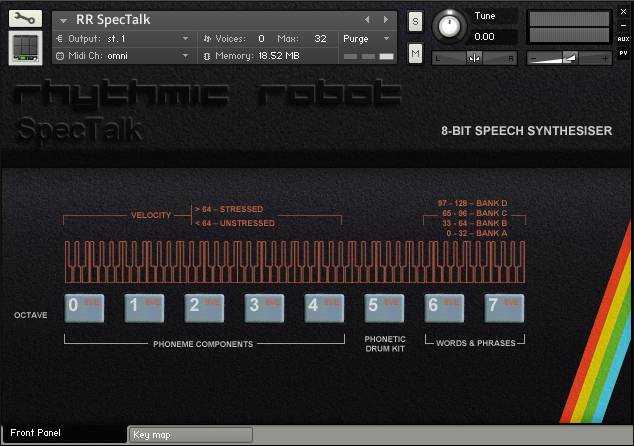This screenshot has height=446, width=634.
Task: Select octave 4 button
Action: 324,308
